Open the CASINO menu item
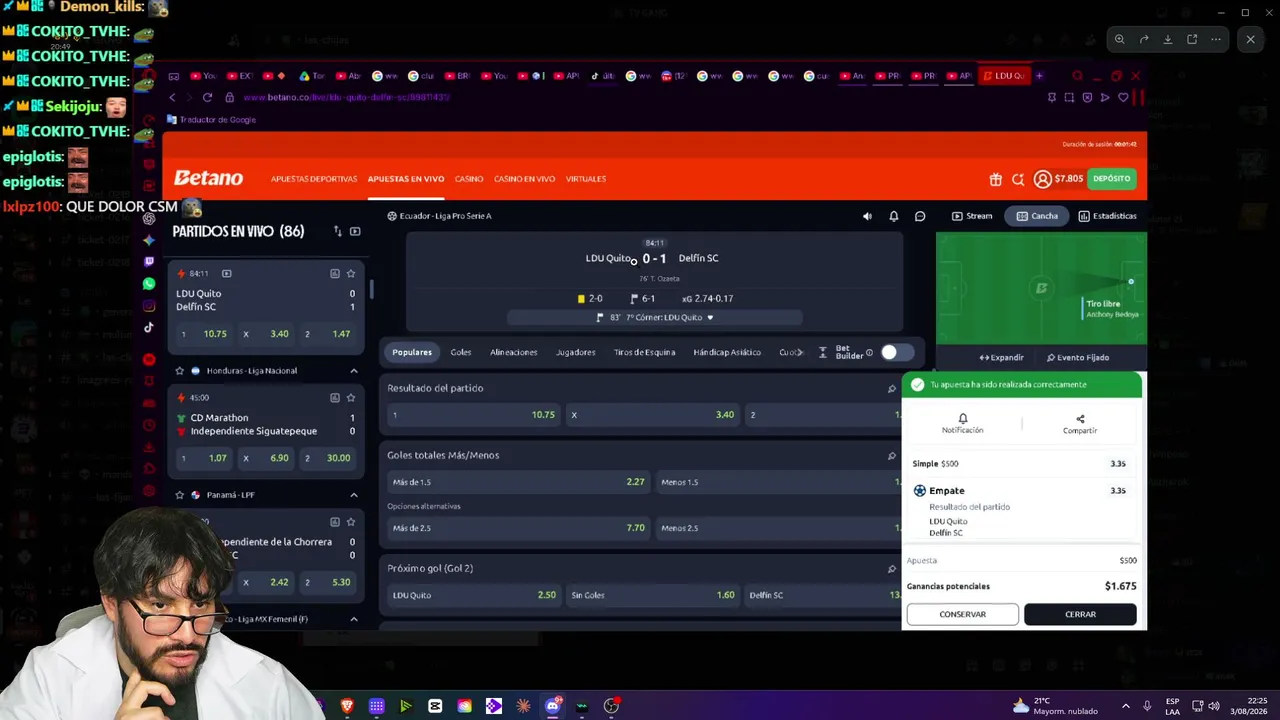 469,179
